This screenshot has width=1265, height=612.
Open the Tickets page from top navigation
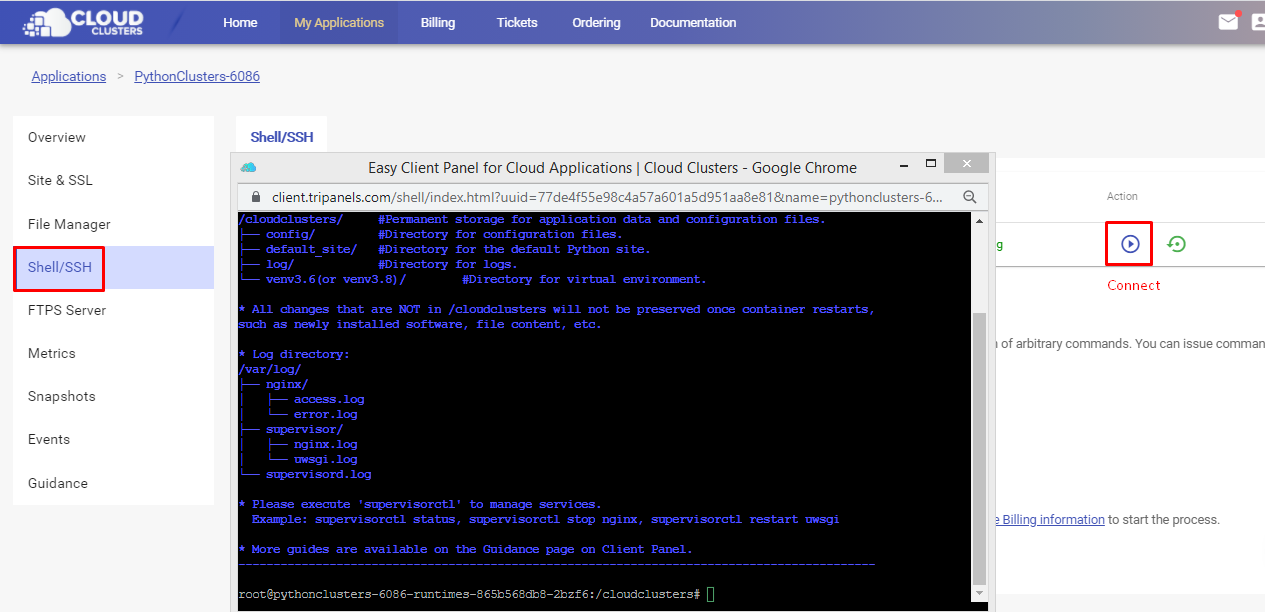pyautogui.click(x=517, y=22)
